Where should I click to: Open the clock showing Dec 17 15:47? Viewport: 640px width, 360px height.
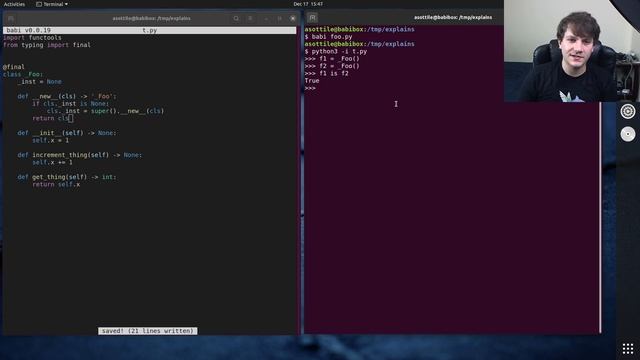click(308, 4)
